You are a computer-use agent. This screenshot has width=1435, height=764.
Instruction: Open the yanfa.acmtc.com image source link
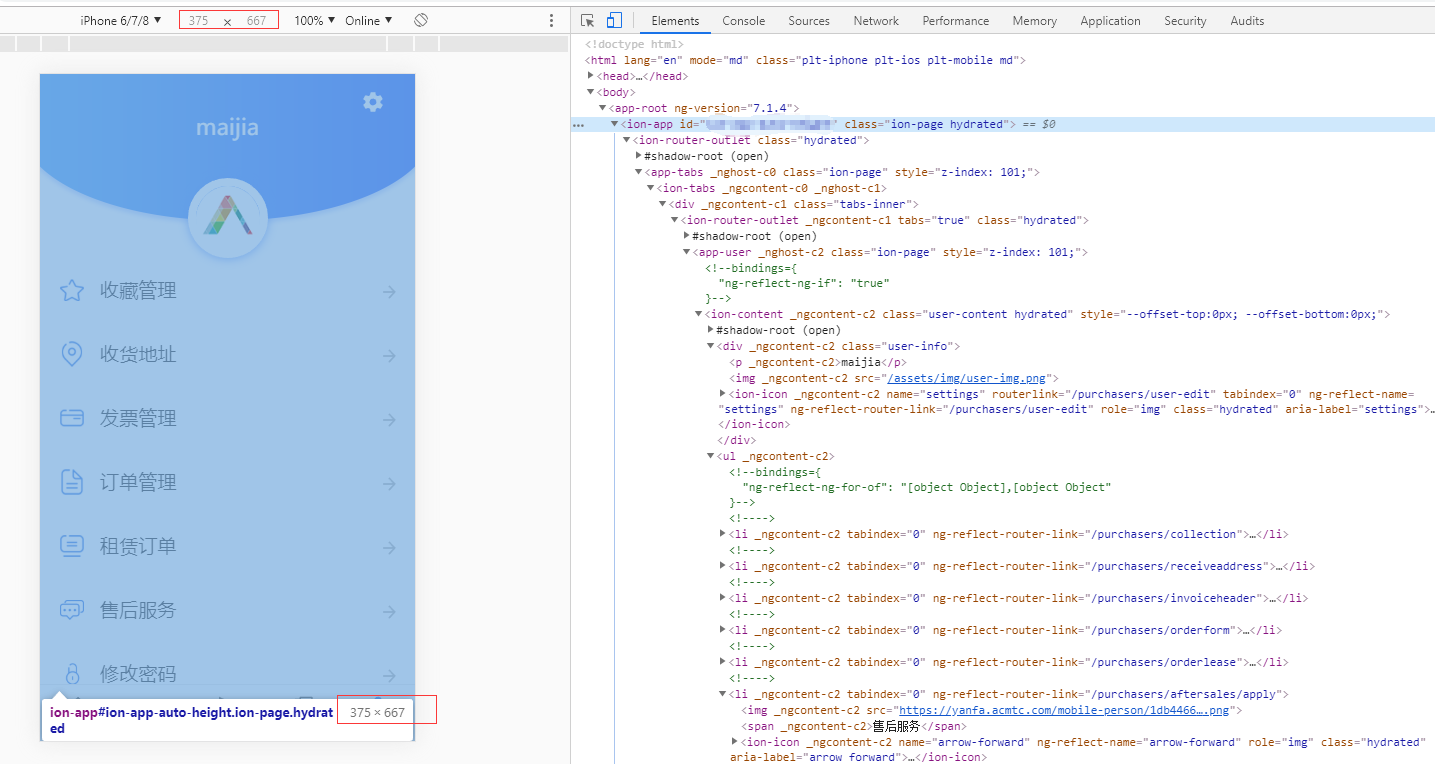coord(1064,710)
